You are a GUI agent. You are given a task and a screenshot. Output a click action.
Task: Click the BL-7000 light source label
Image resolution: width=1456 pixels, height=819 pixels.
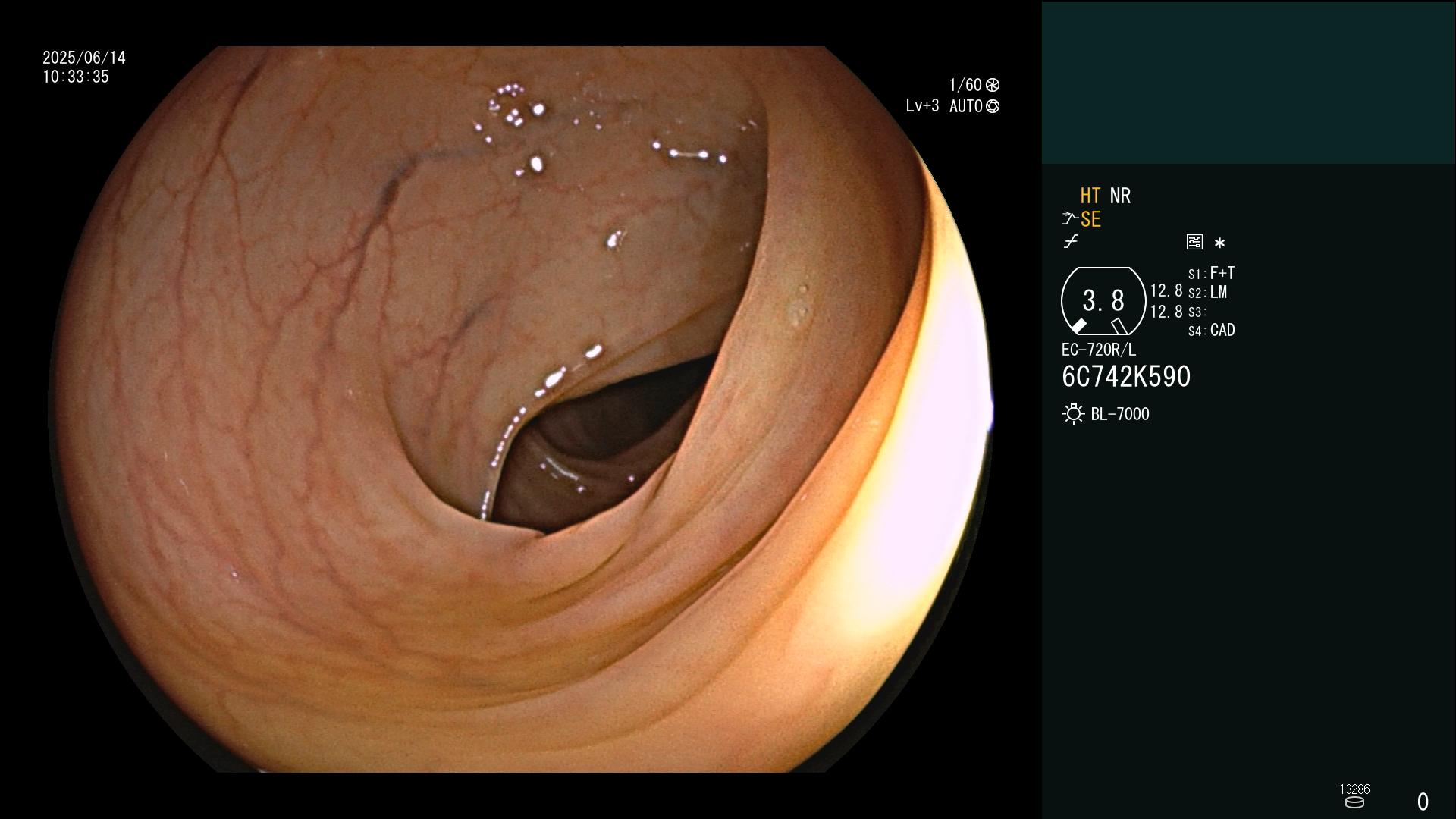tap(1120, 415)
